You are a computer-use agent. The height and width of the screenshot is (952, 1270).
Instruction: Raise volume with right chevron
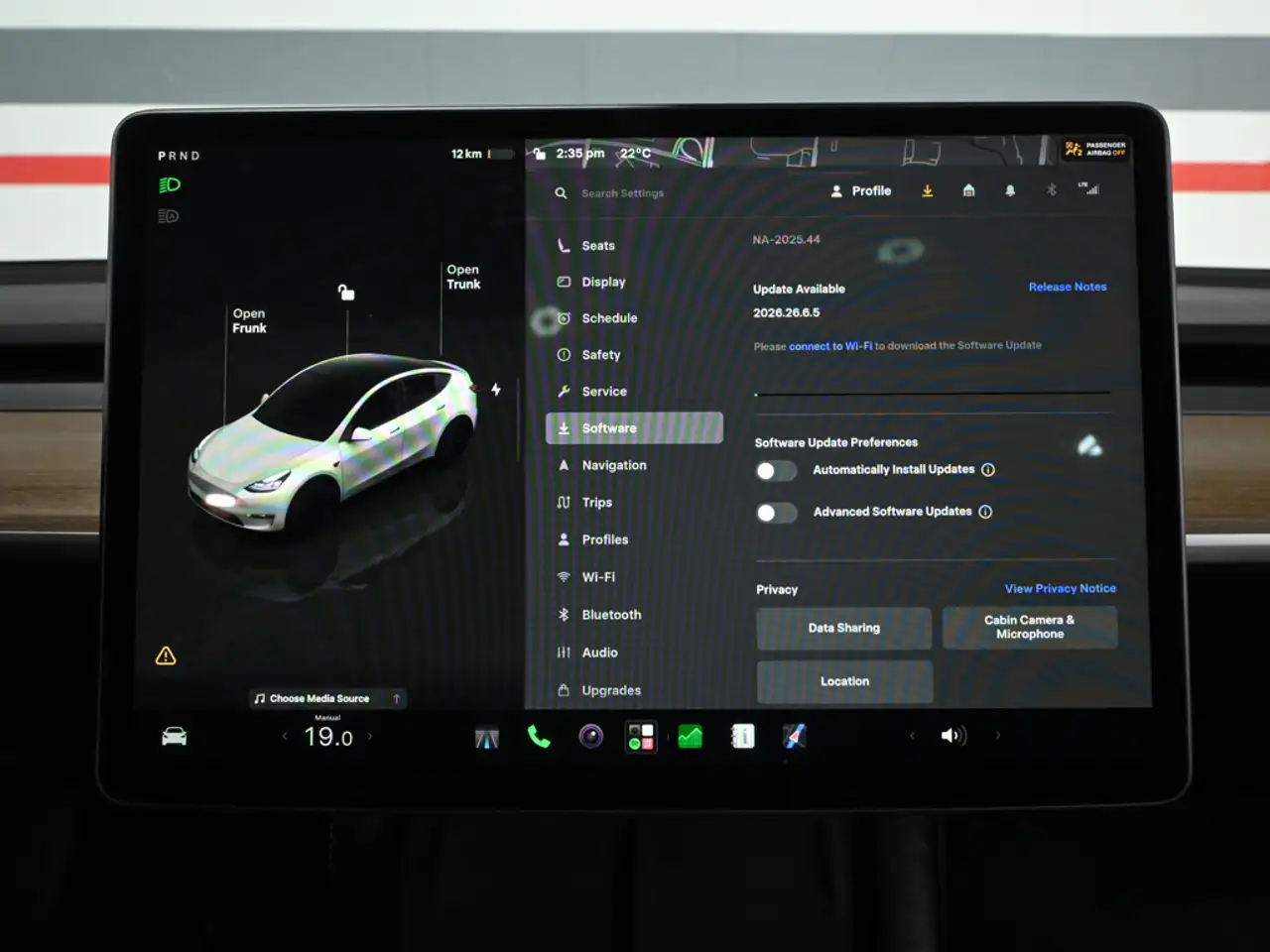point(998,736)
